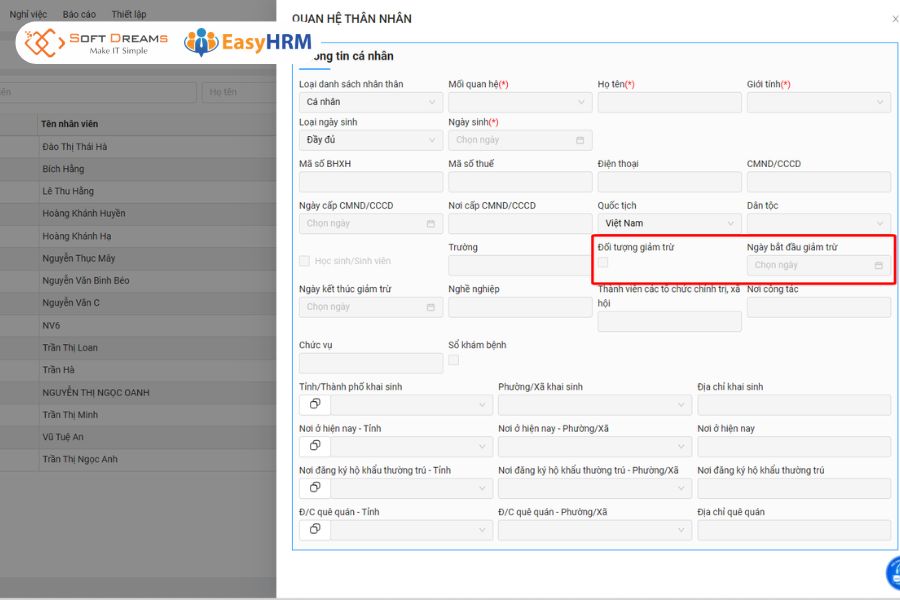This screenshot has width=900, height=600.
Task: Click the Địa chỉ khai sinh input field
Action: click(794, 405)
